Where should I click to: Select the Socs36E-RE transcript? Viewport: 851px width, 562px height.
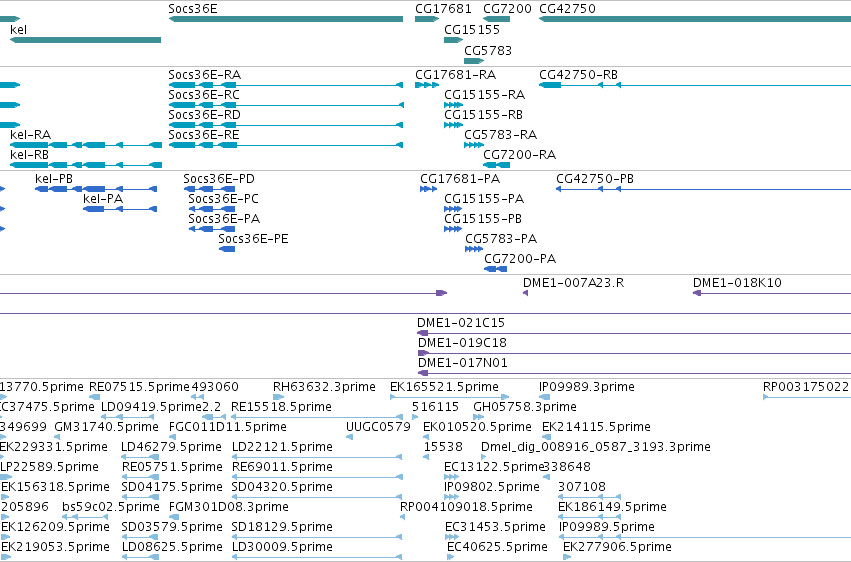[286, 145]
